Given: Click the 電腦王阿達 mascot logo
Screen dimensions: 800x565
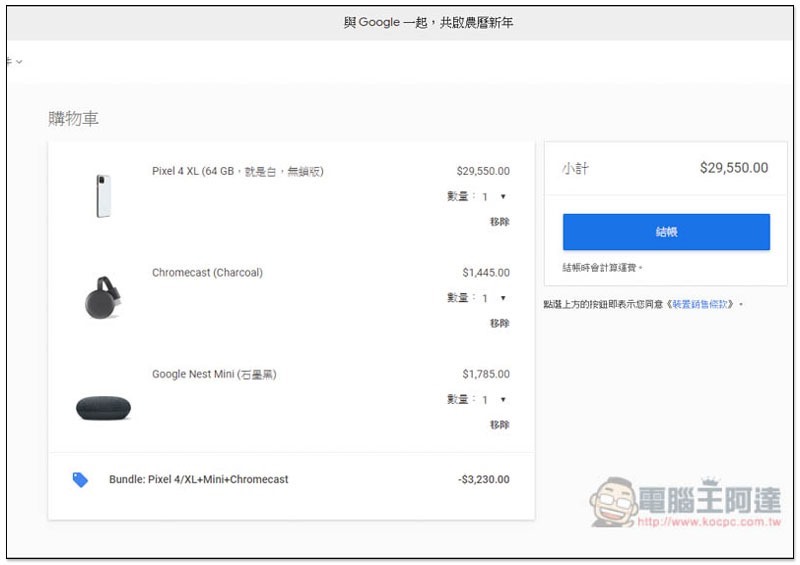Looking at the screenshot, I should (616, 500).
